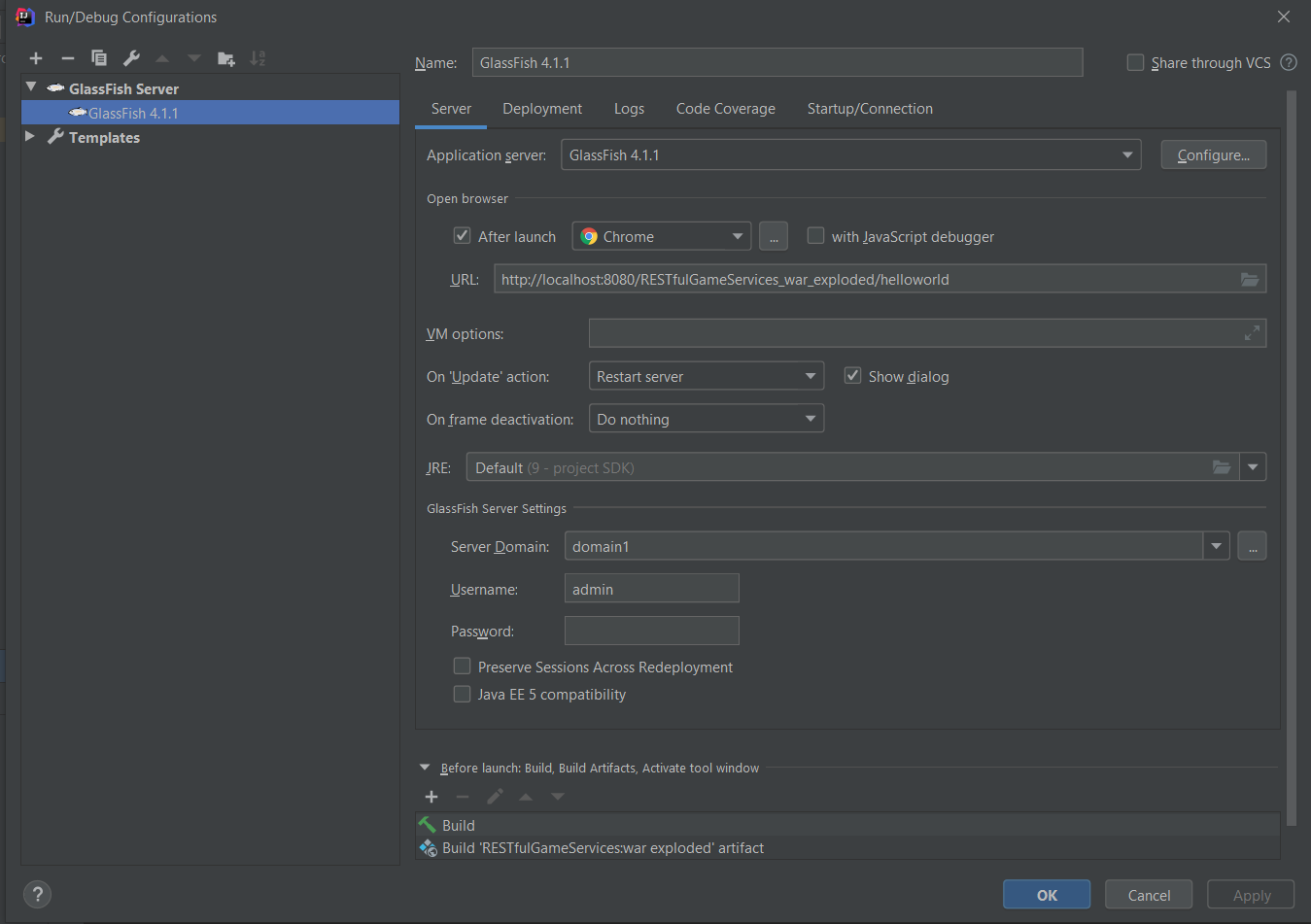This screenshot has height=924, width=1311.
Task: Move the configuration up in the list
Action: point(162,58)
